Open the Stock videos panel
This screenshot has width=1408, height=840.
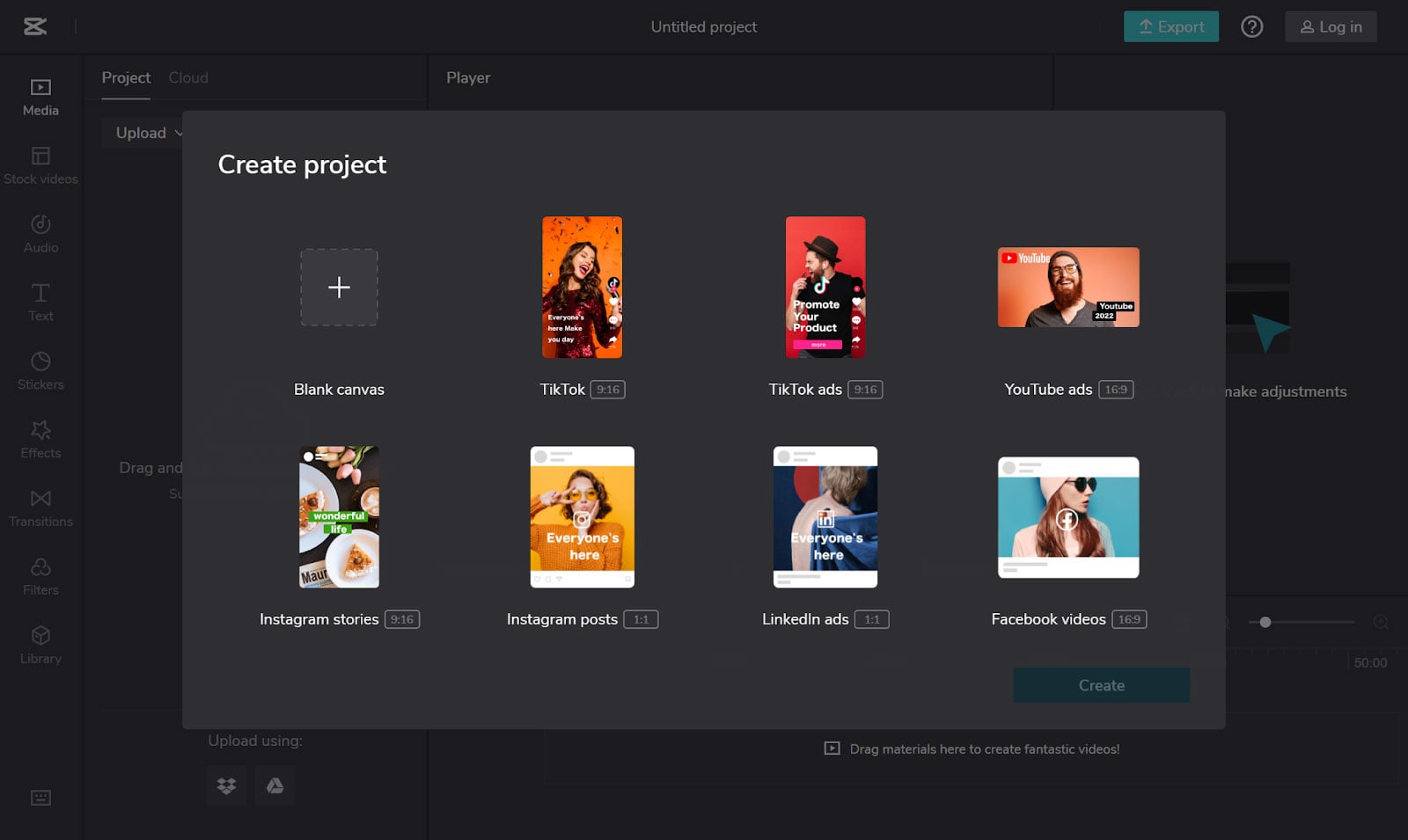40,166
